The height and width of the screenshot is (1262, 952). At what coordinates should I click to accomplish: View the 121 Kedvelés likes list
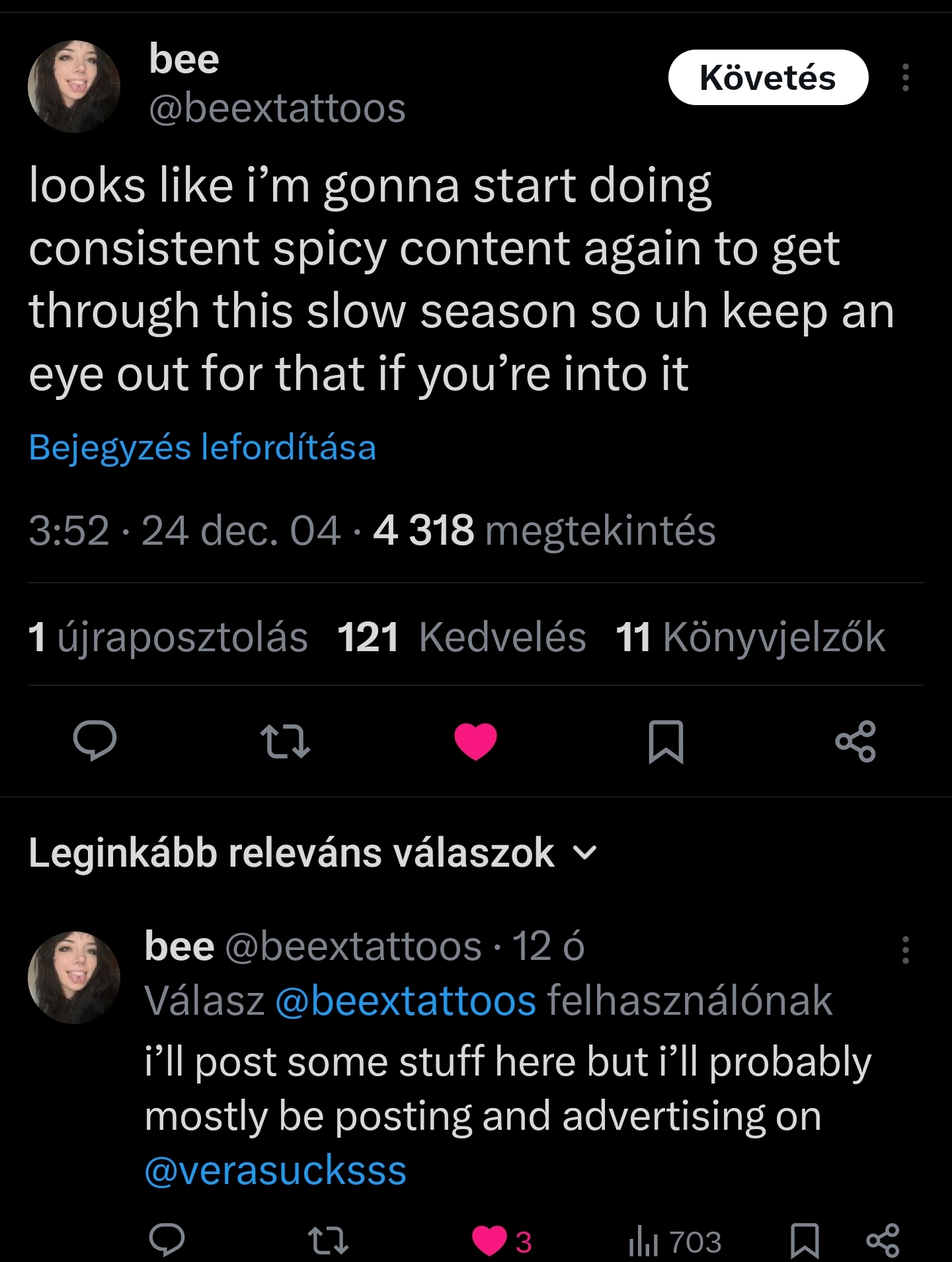[461, 637]
